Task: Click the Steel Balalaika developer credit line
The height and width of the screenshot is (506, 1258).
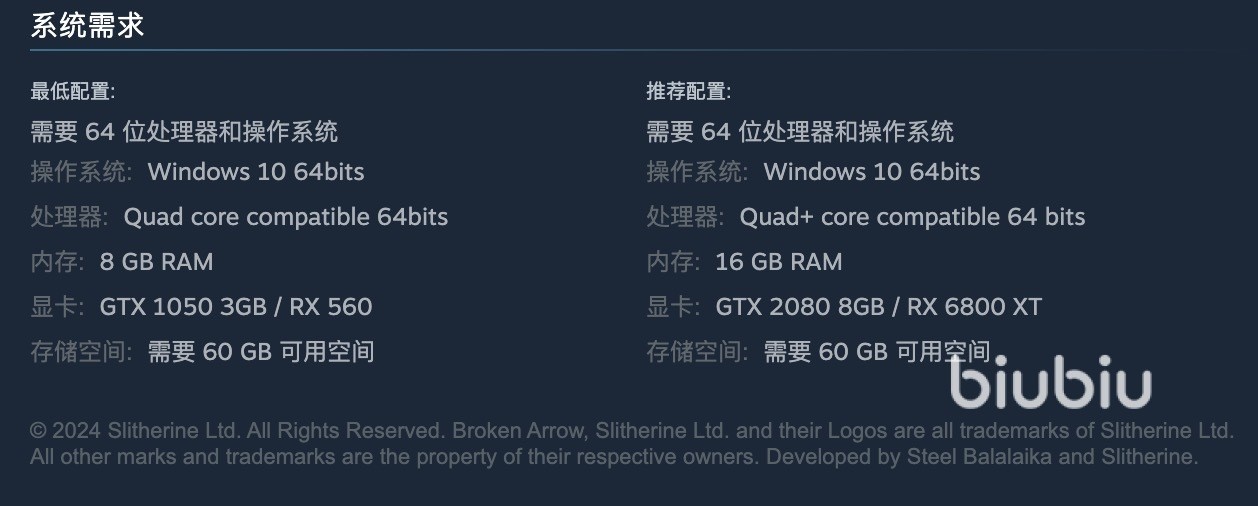Action: 613,457
